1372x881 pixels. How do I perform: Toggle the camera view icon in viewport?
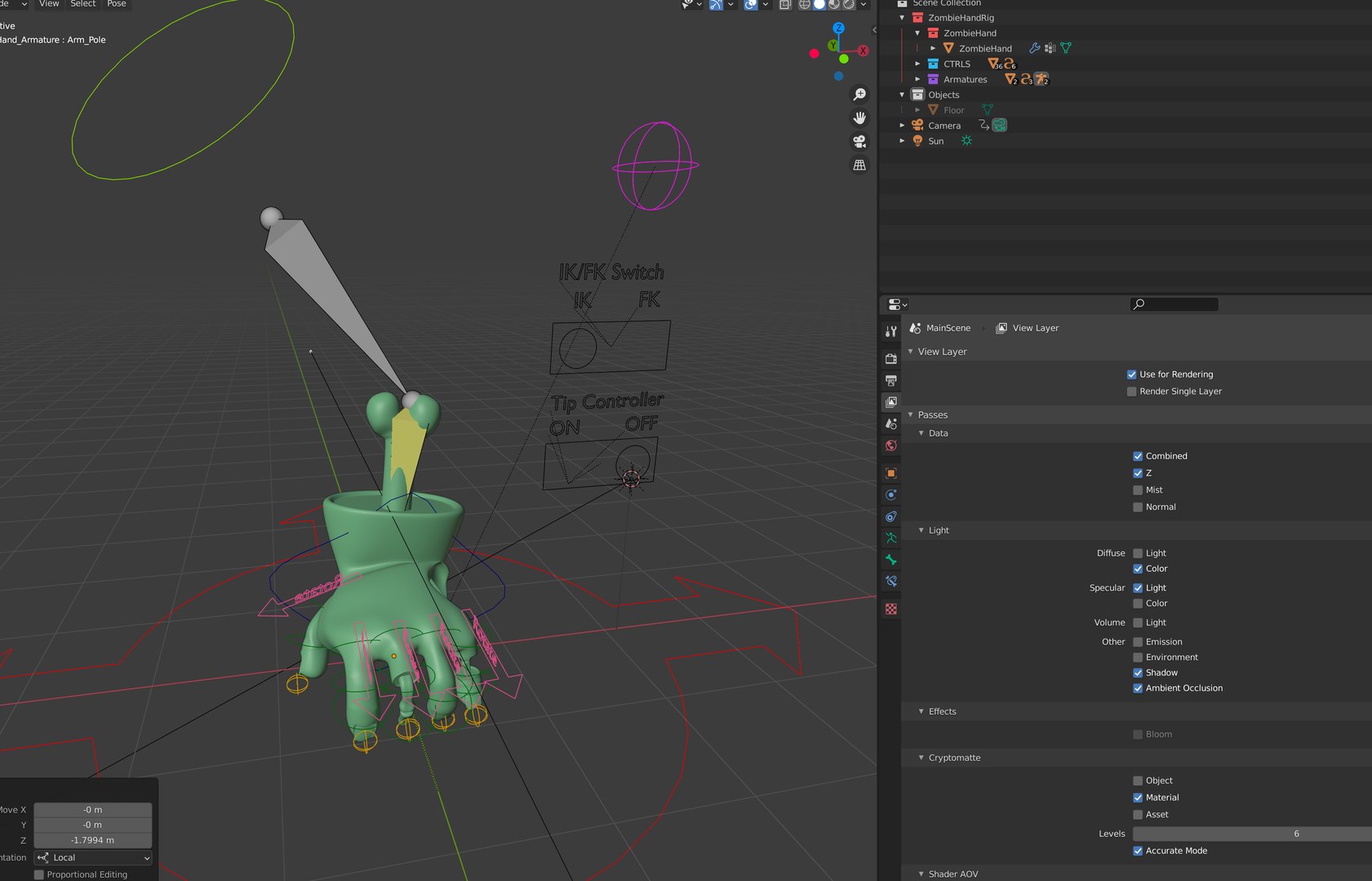(859, 141)
